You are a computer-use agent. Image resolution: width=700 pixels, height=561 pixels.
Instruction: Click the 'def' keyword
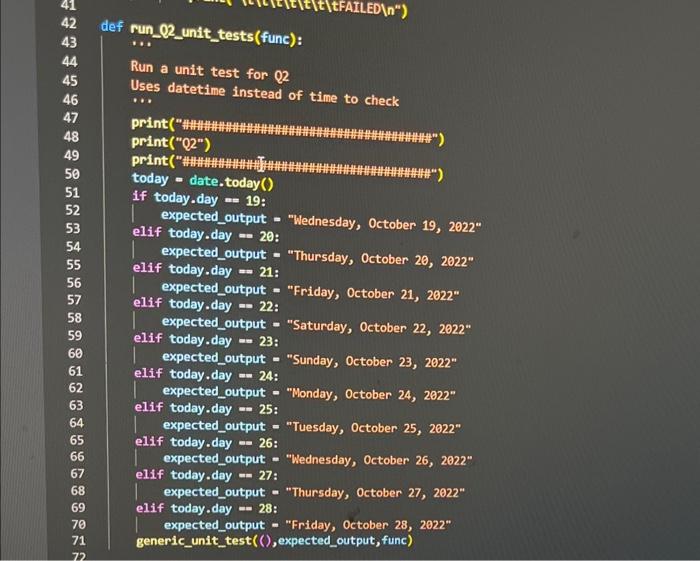(x=112, y=26)
